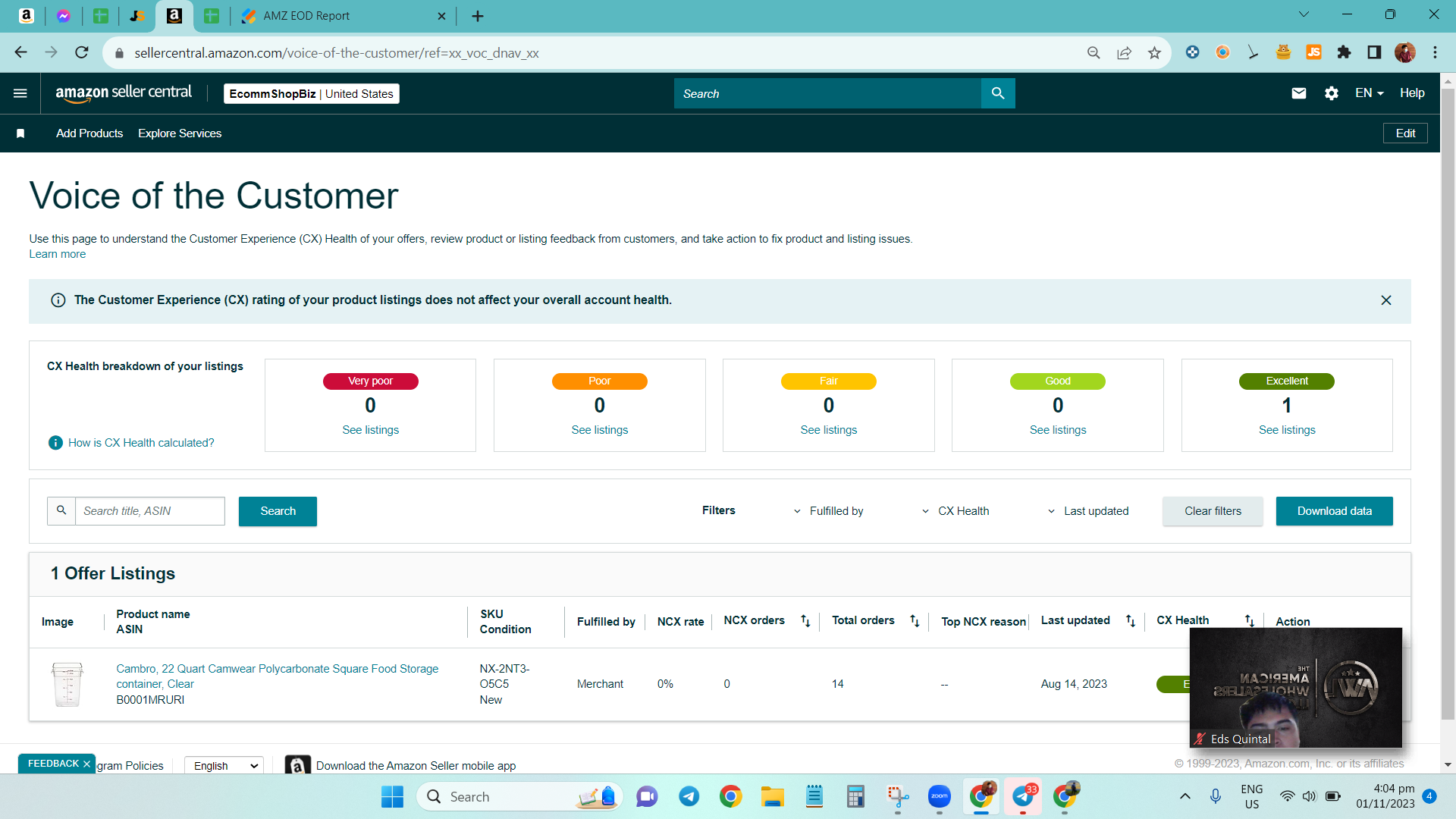Expand the Last updated filter
Screen dimensions: 1456x819
pyautogui.click(x=1088, y=511)
